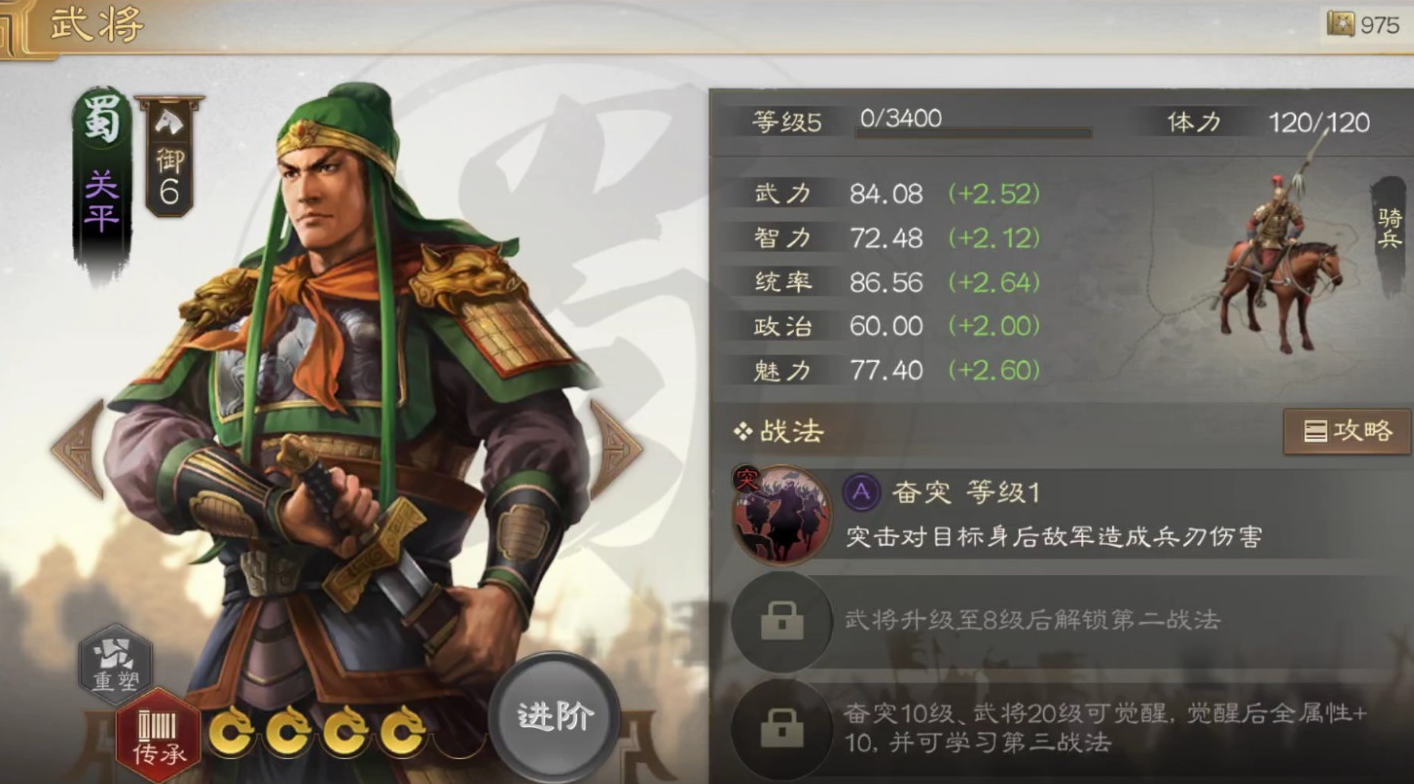
Task: Open the 攻略 guide button
Action: click(1348, 431)
